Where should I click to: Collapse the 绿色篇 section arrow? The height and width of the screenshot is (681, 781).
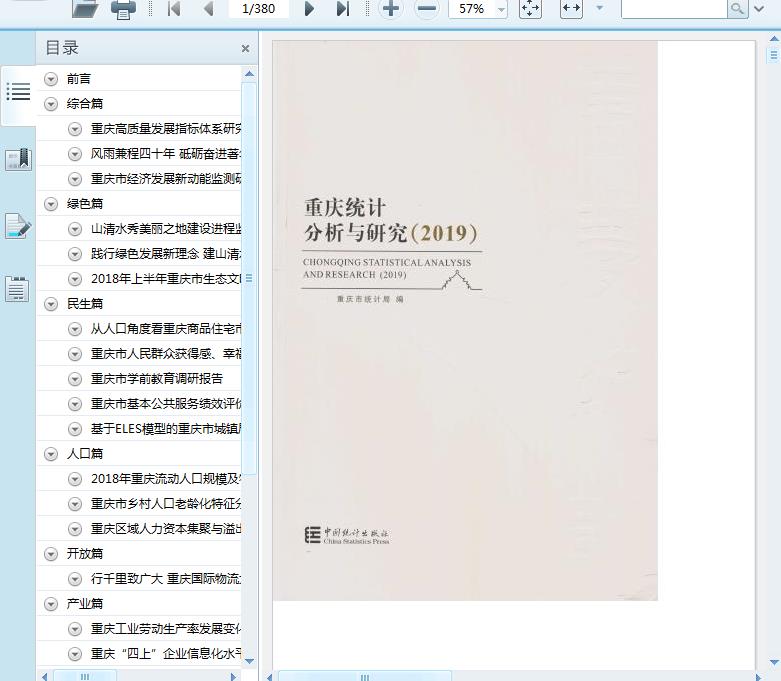tap(51, 204)
